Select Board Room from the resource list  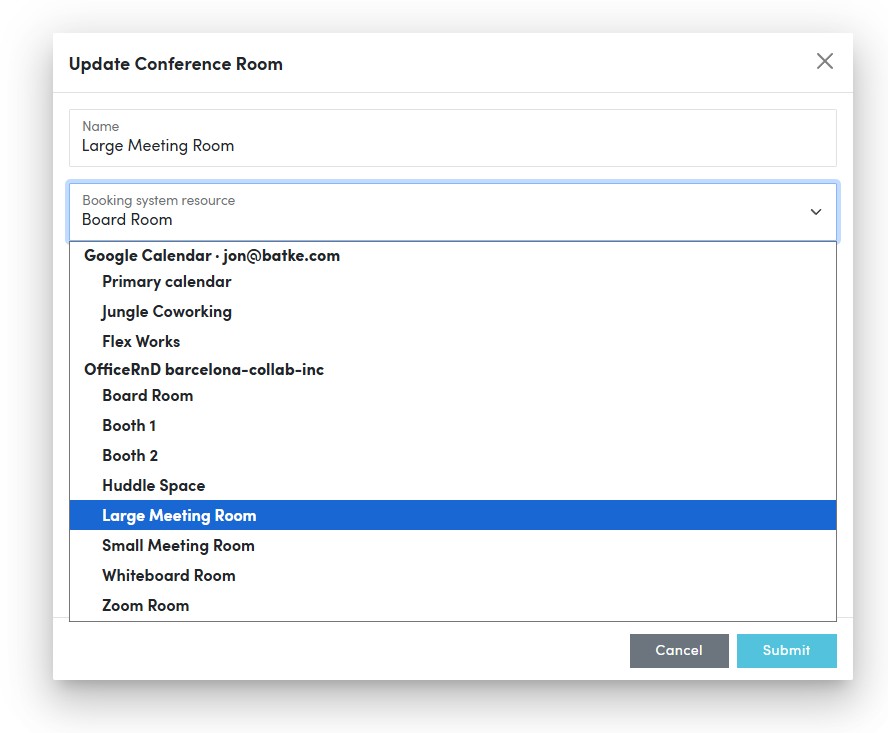147,395
